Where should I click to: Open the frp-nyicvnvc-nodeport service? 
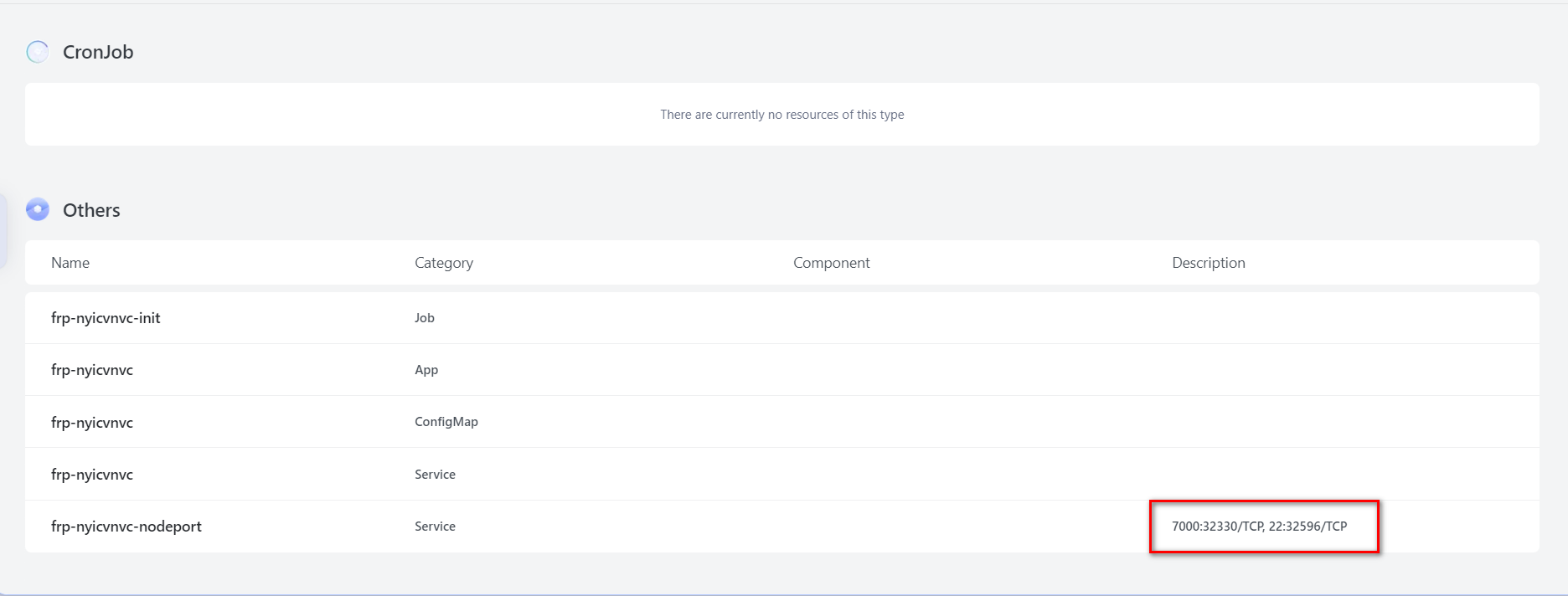click(126, 527)
